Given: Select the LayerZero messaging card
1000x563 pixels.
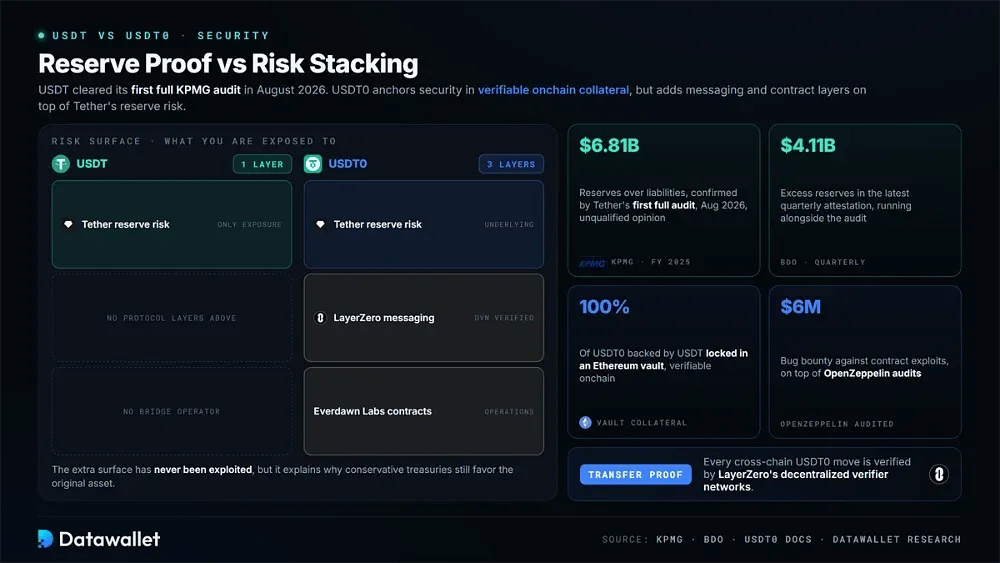Looking at the screenshot, I should click(423, 318).
